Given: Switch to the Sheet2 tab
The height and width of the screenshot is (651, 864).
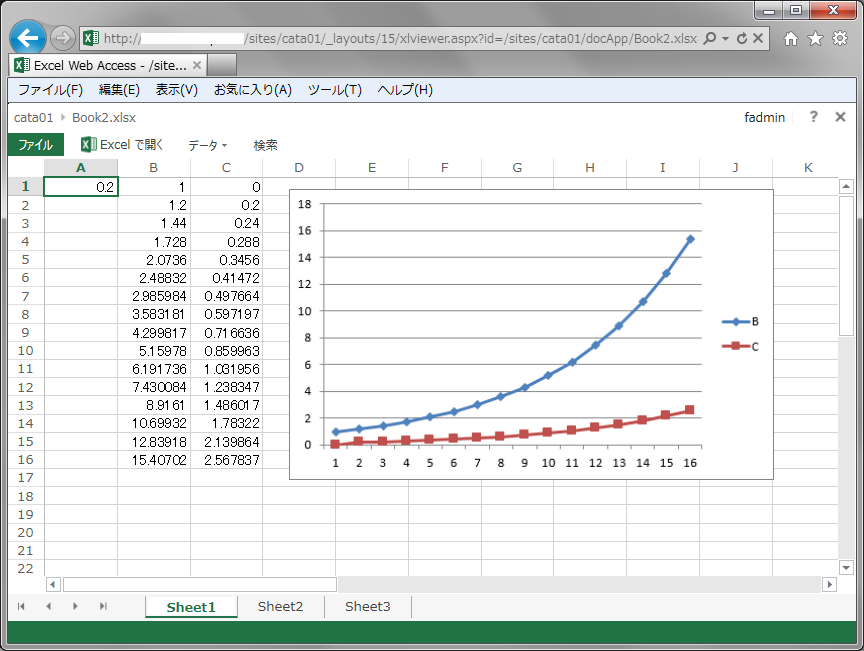Looking at the screenshot, I should click(x=280, y=607).
